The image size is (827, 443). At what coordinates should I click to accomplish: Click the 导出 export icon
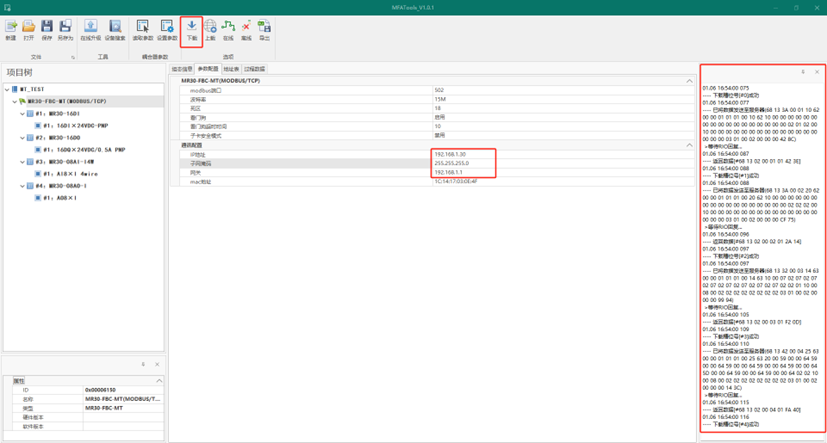coord(264,27)
